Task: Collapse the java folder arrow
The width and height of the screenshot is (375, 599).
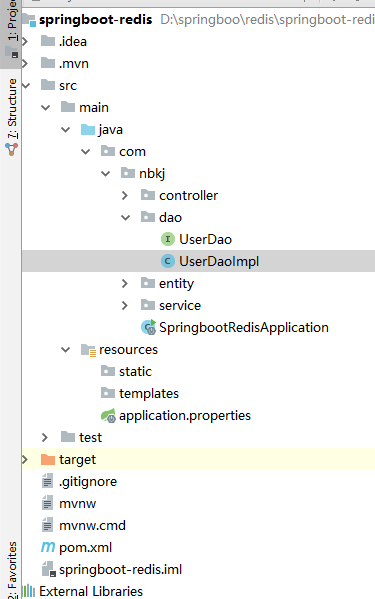Action: [66, 130]
